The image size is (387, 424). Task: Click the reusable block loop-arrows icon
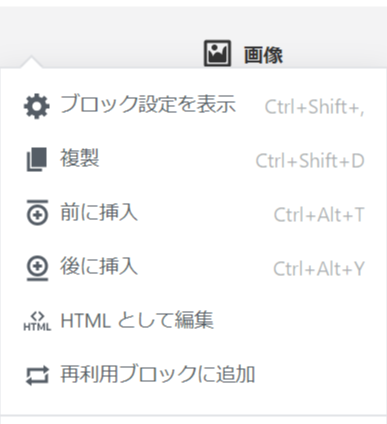coord(37,375)
